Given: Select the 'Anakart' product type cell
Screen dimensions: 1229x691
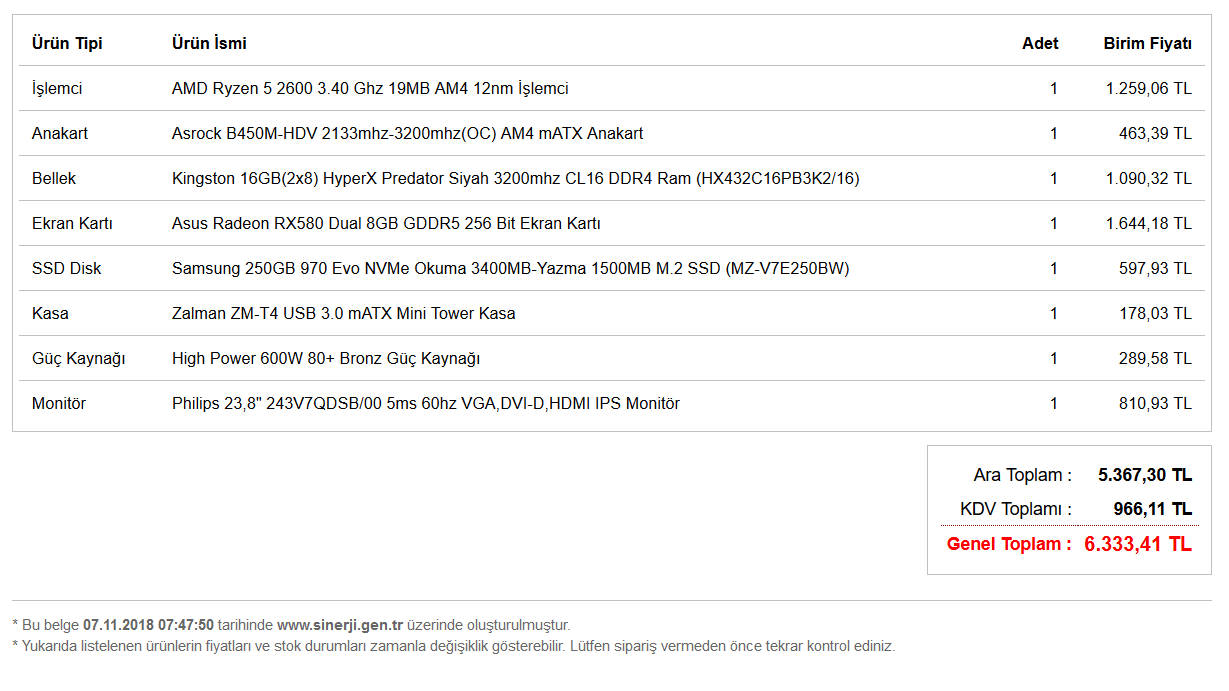Looking at the screenshot, I should coord(60,133).
